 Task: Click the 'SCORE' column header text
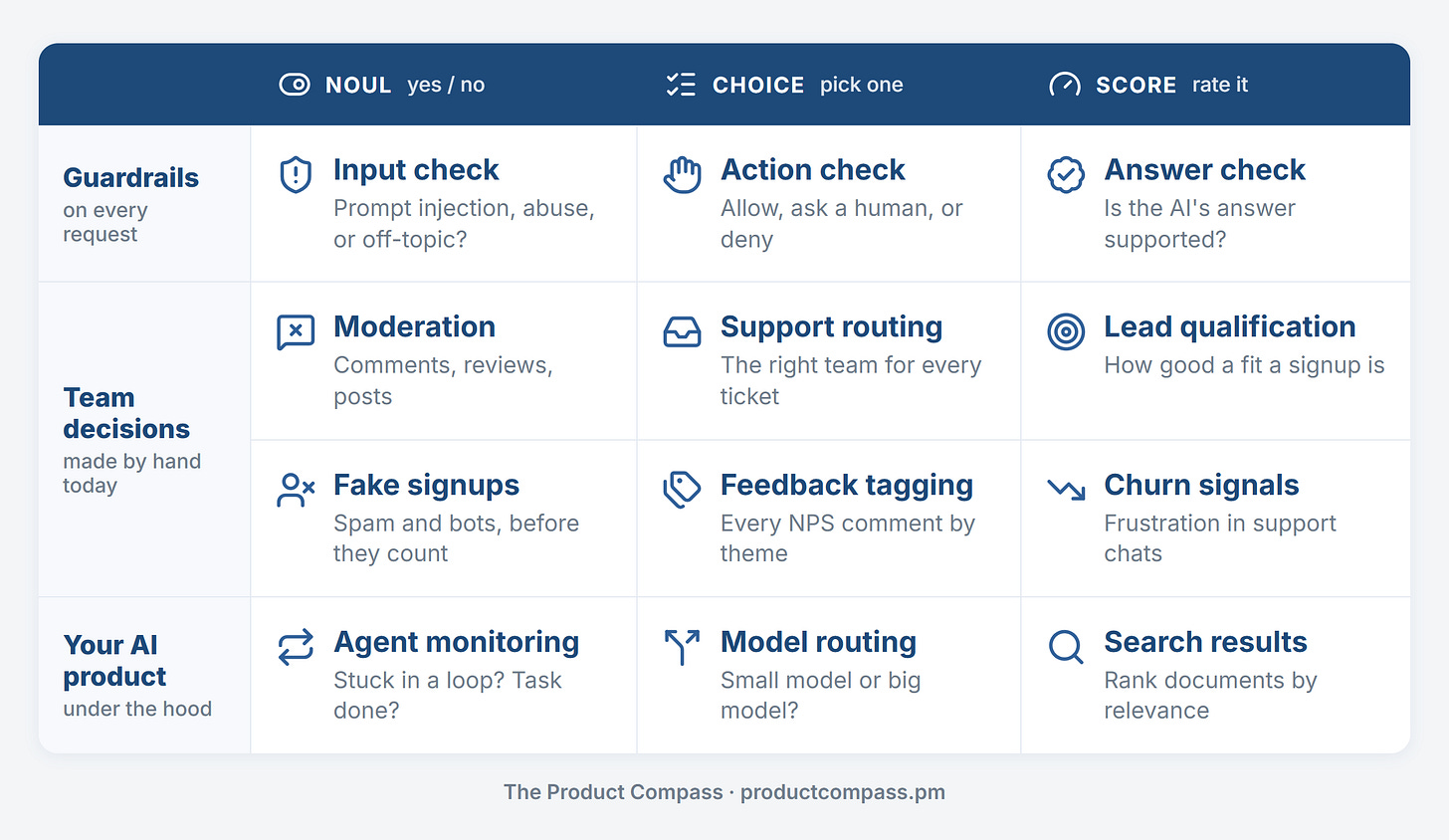pyautogui.click(x=1136, y=86)
